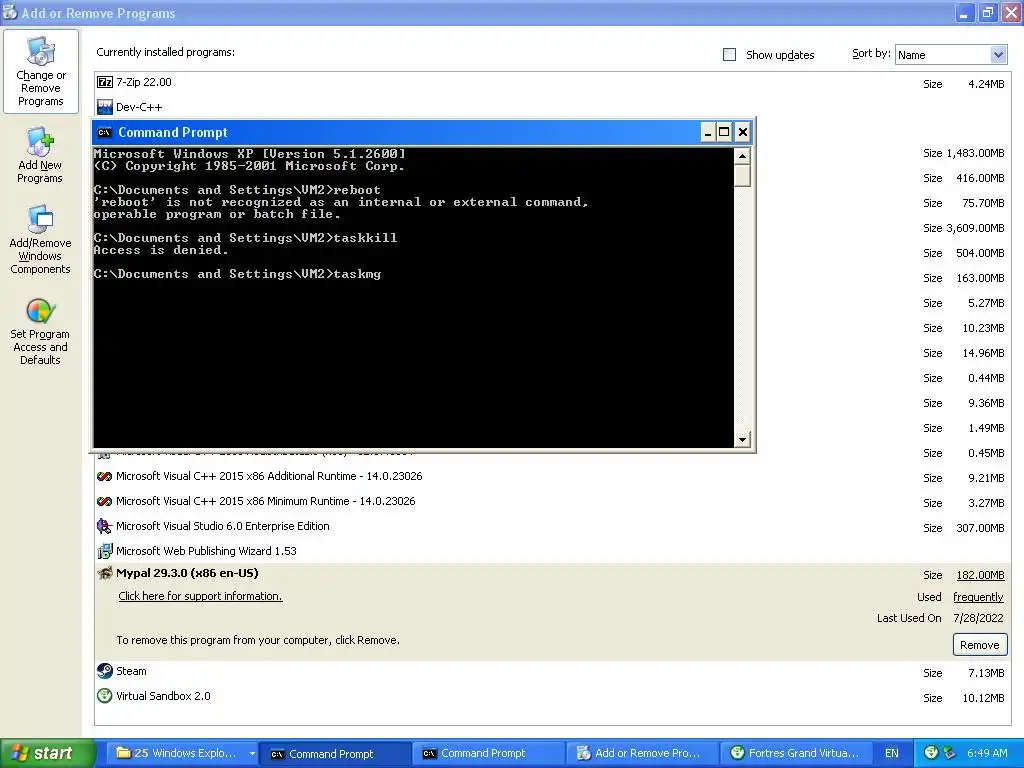Select the Steam program row text
Screen dimensions: 1024x768
click(131, 671)
